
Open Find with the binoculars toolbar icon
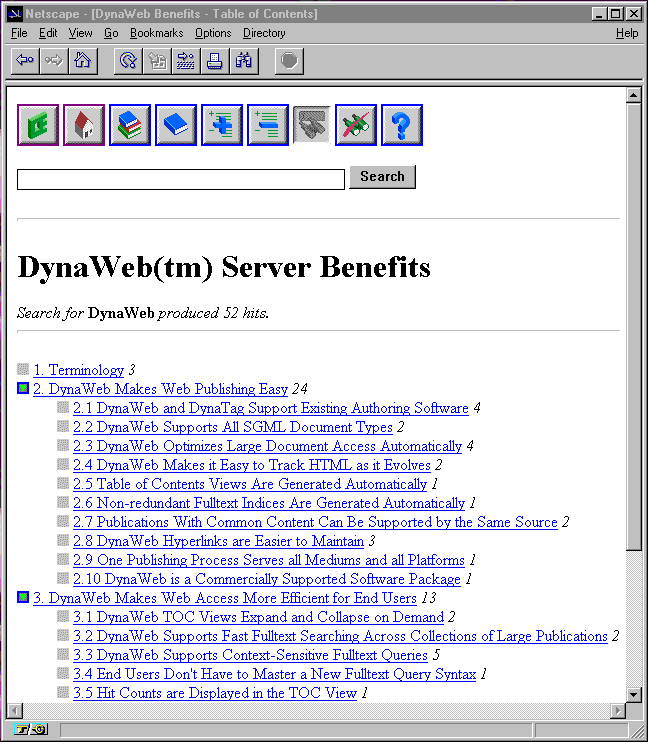[244, 61]
